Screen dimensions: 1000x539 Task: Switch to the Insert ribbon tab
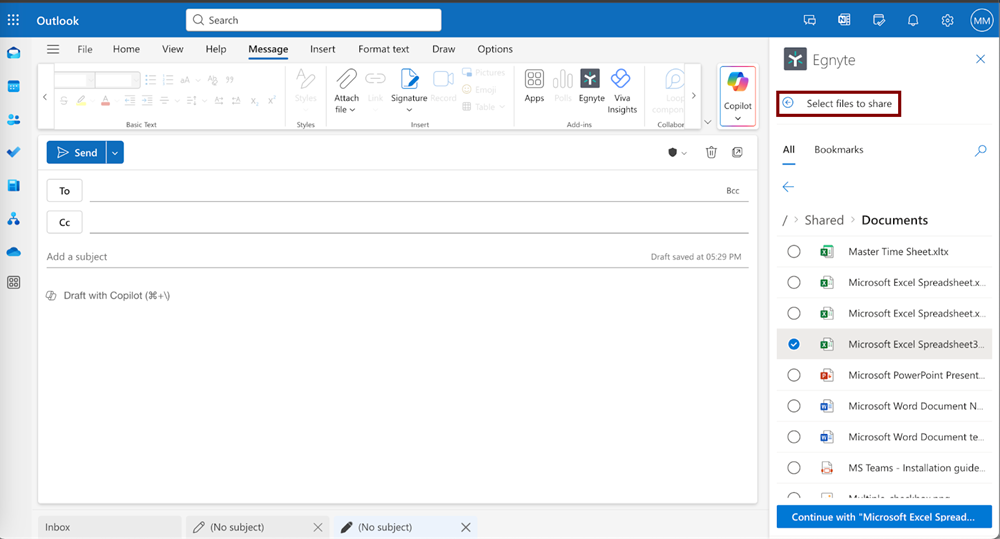322,49
